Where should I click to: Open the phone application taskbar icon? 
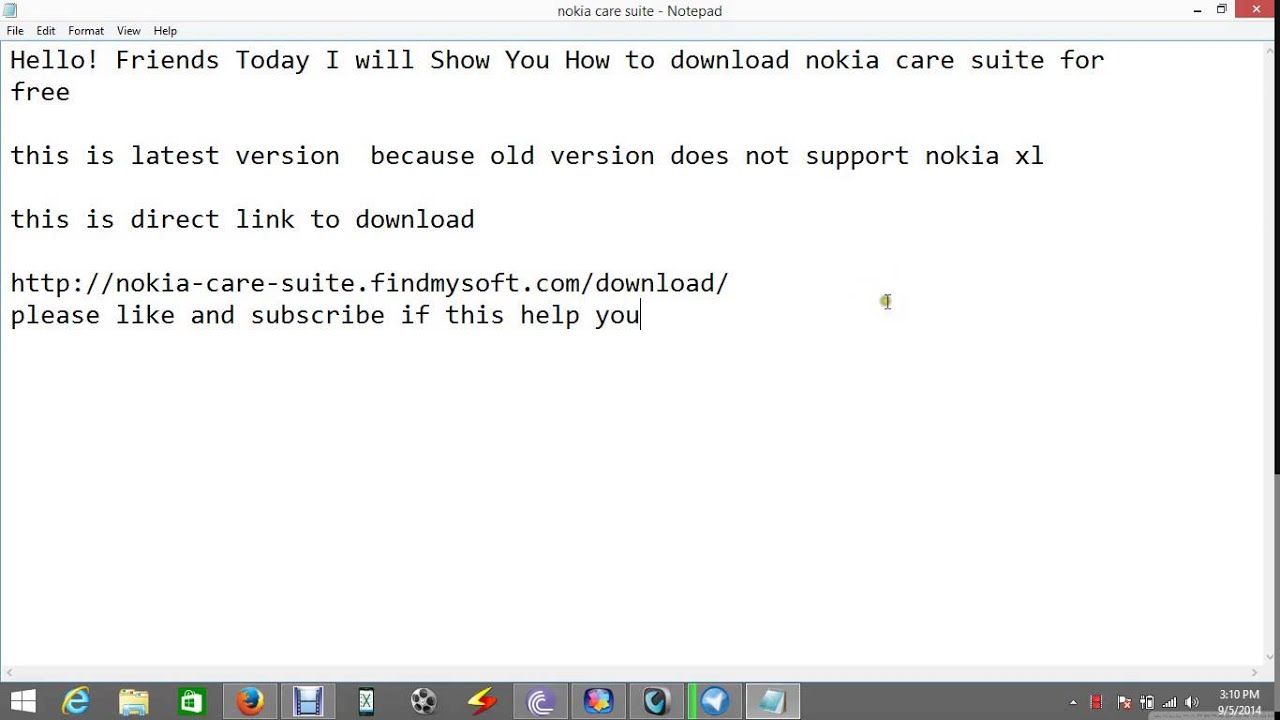click(x=366, y=701)
